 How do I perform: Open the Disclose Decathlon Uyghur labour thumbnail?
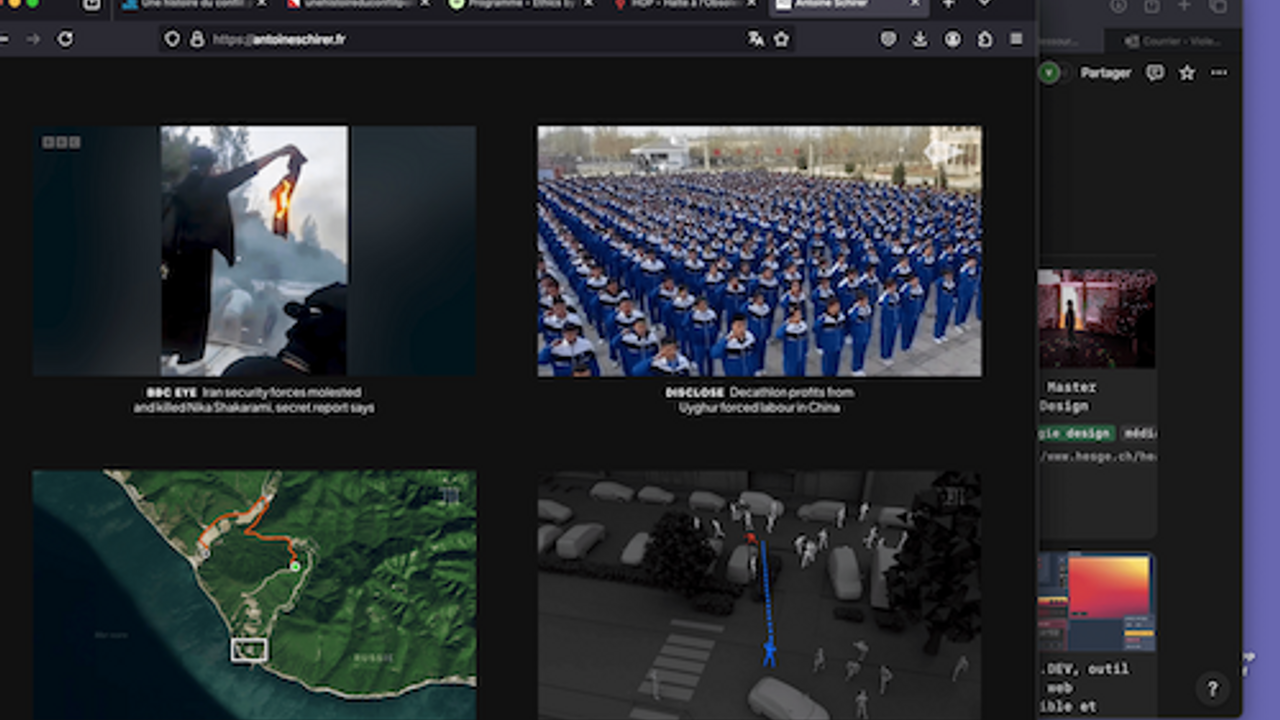759,250
